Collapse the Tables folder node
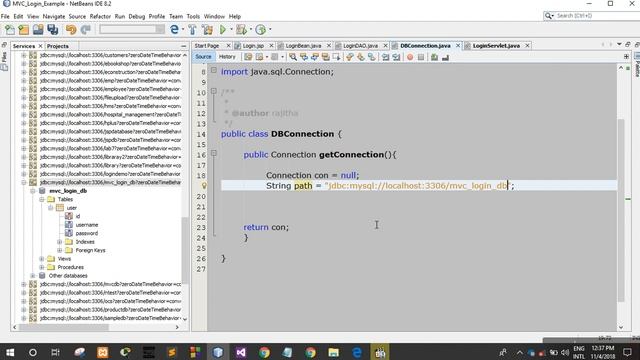Screen dimensions: 640x360 [42, 199]
